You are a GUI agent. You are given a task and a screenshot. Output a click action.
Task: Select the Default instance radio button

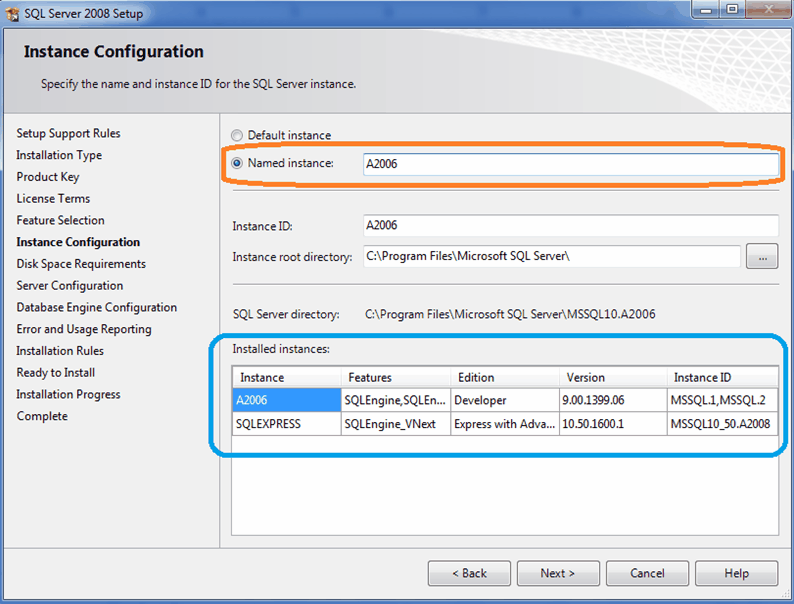coord(236,135)
